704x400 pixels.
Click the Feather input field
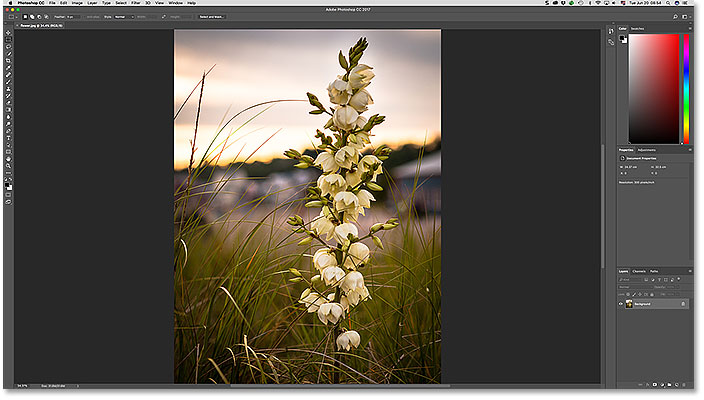[73, 17]
